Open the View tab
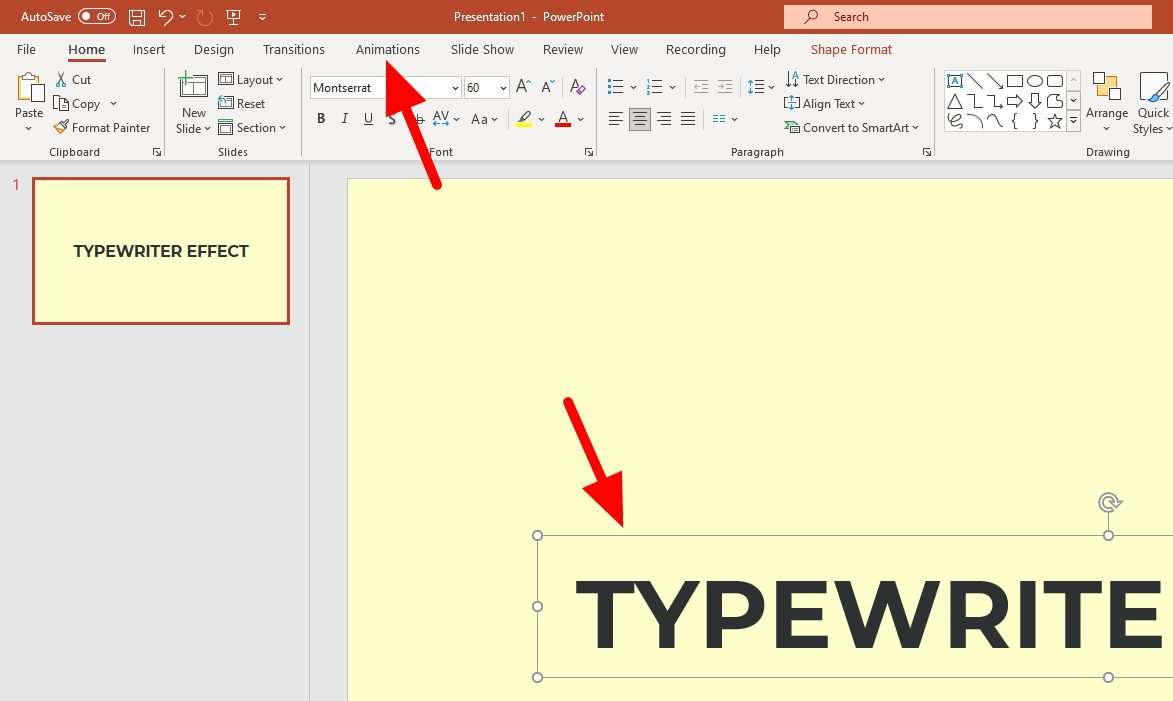This screenshot has height=701, width=1173. coord(624,49)
